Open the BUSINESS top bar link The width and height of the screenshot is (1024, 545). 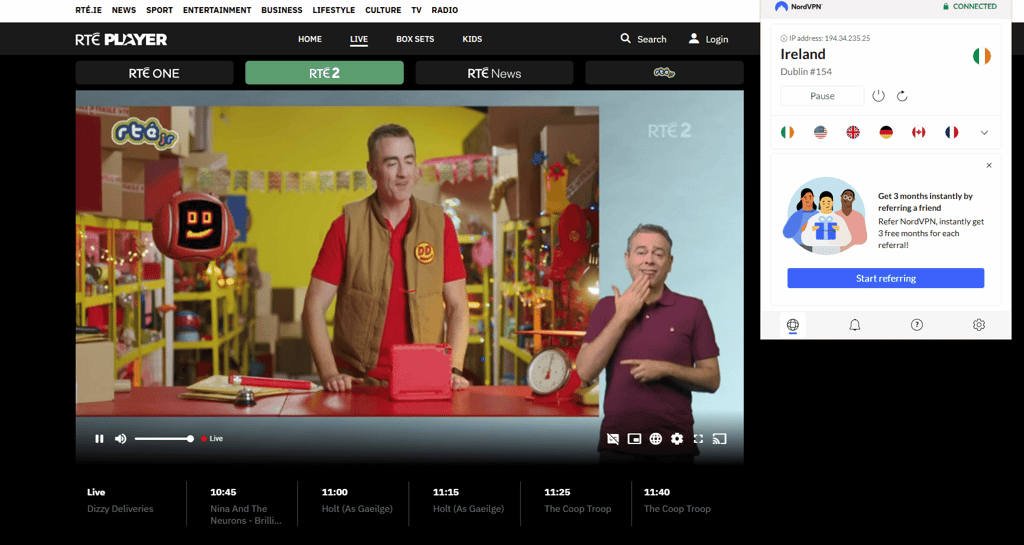281,10
